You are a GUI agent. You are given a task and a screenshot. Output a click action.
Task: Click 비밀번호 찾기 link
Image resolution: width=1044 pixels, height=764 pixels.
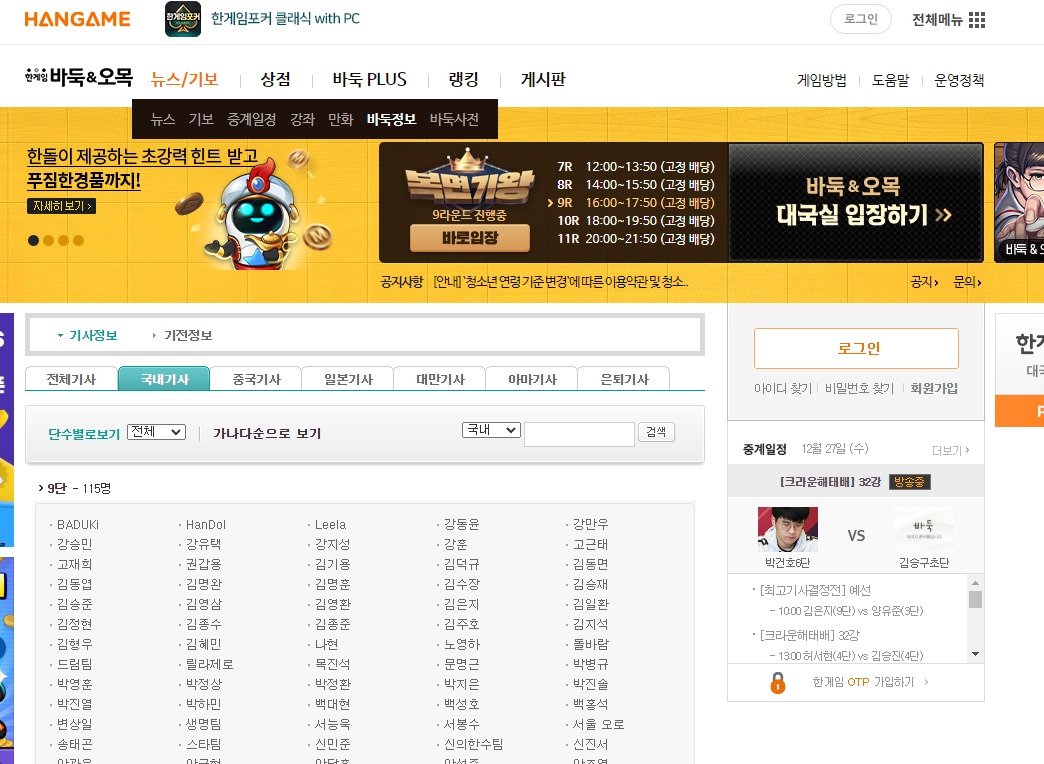click(860, 388)
